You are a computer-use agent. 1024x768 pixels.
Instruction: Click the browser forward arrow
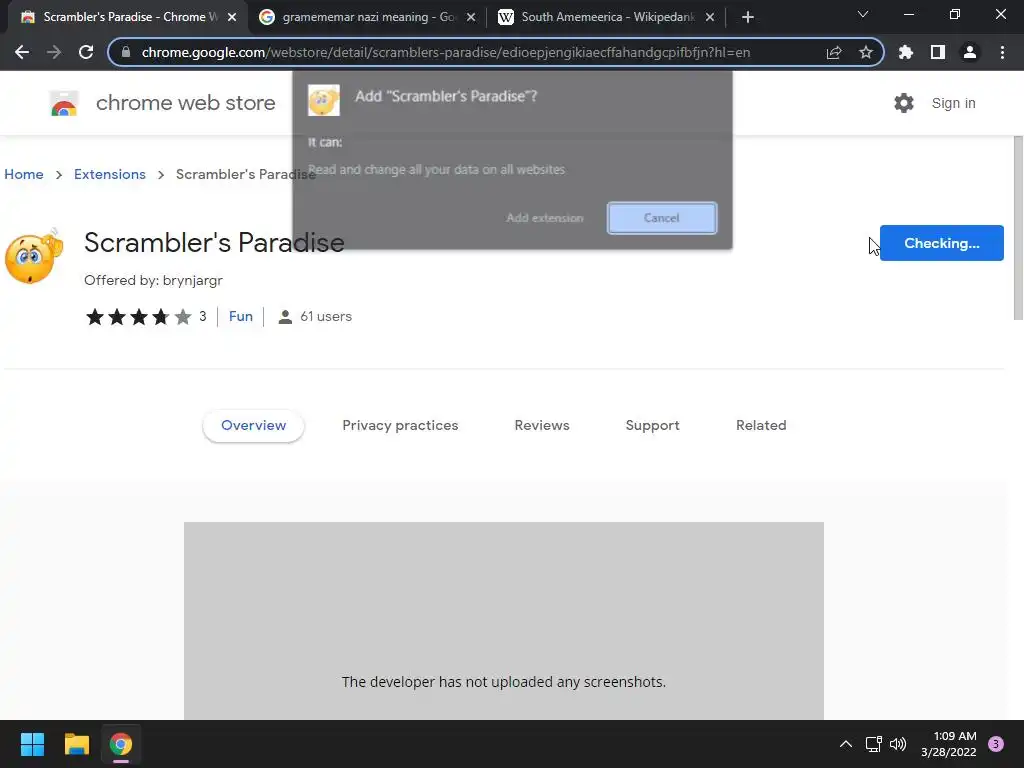(54, 52)
